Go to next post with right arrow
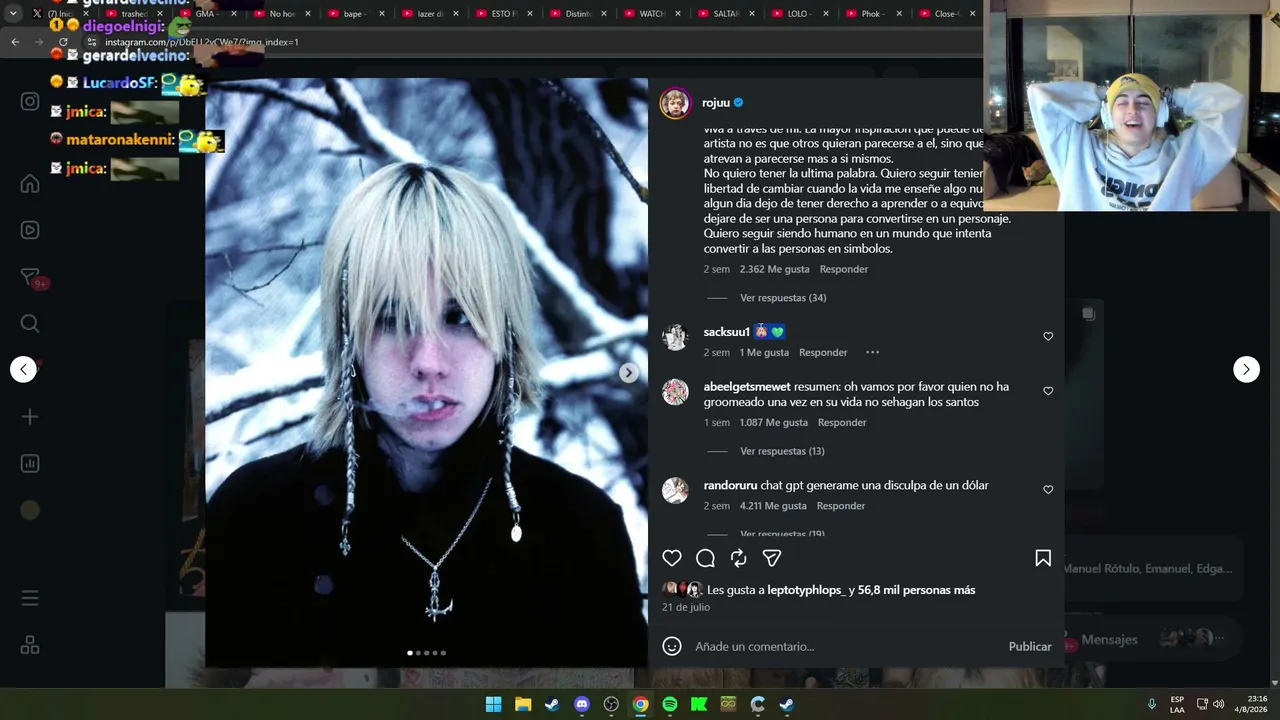1280x720 pixels. coord(1246,369)
